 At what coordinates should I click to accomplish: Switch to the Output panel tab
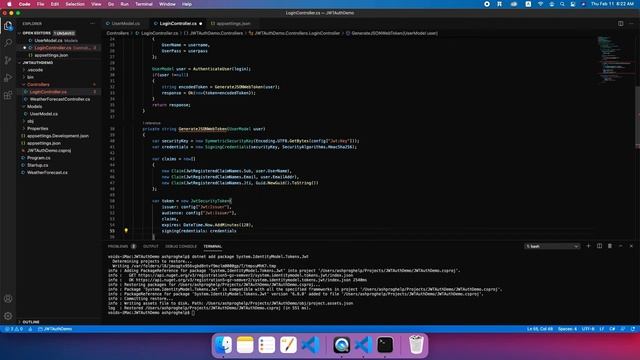pos(151,247)
